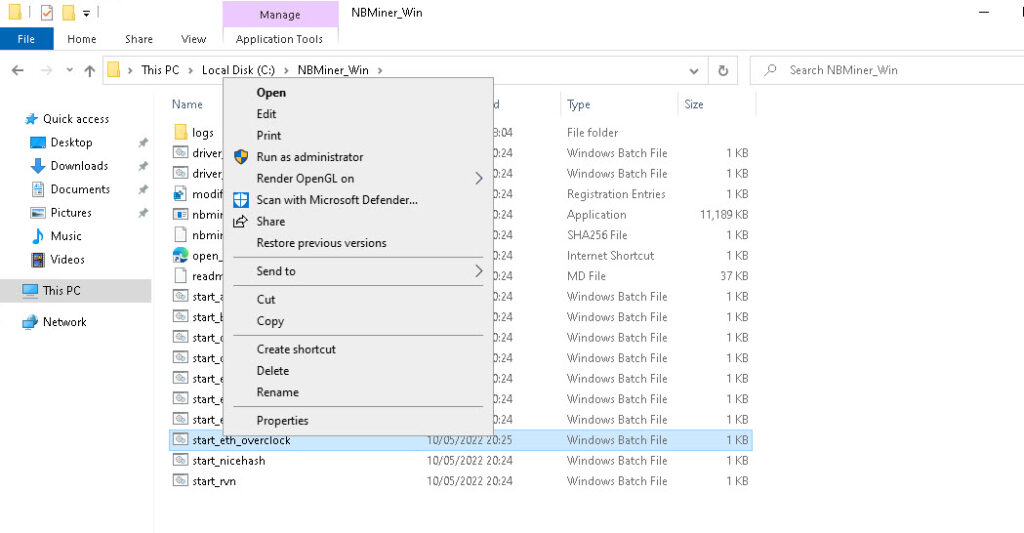Viewport: 1024px width, 533px height.
Task: Click the Manage contextual tab
Action: [280, 14]
